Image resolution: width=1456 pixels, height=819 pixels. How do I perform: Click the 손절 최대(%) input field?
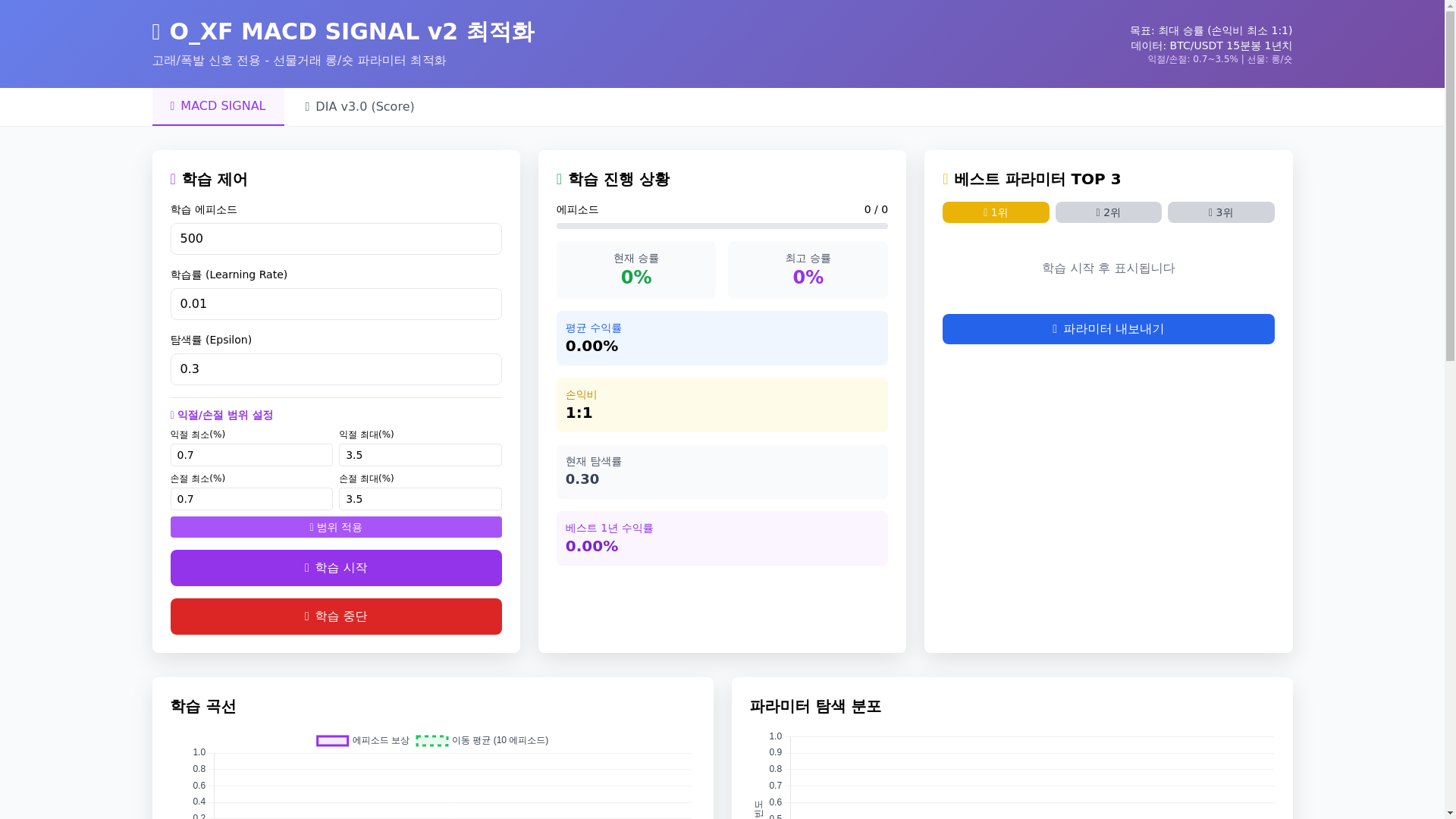click(x=420, y=499)
